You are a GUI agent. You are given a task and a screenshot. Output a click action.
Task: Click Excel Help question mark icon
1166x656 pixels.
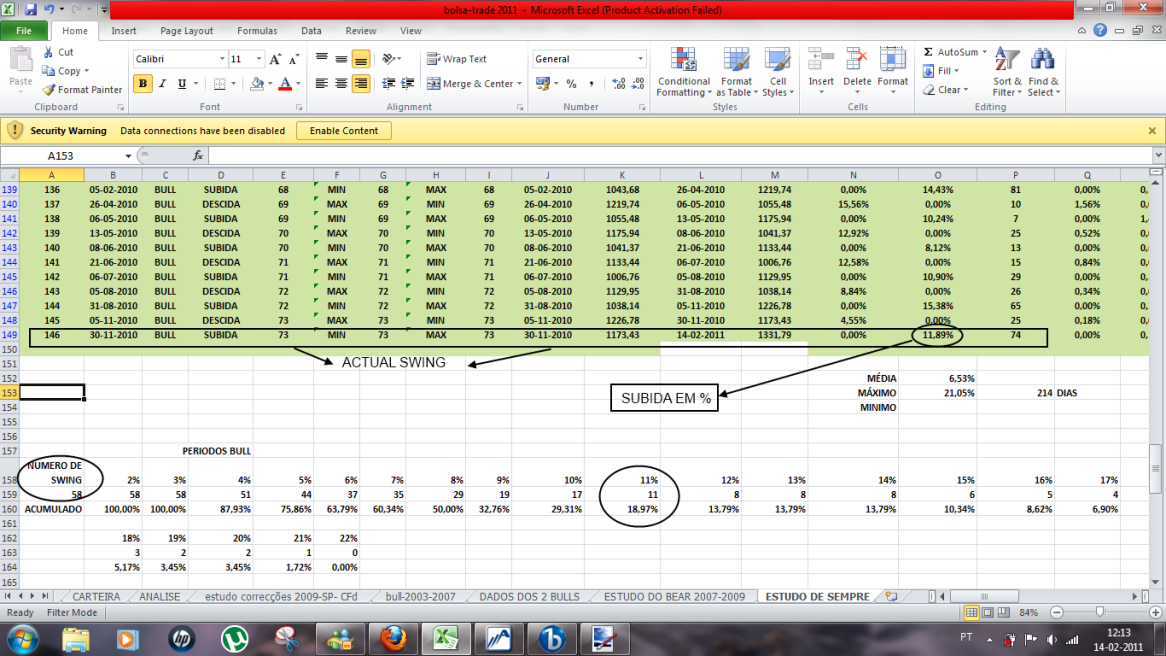[1100, 30]
